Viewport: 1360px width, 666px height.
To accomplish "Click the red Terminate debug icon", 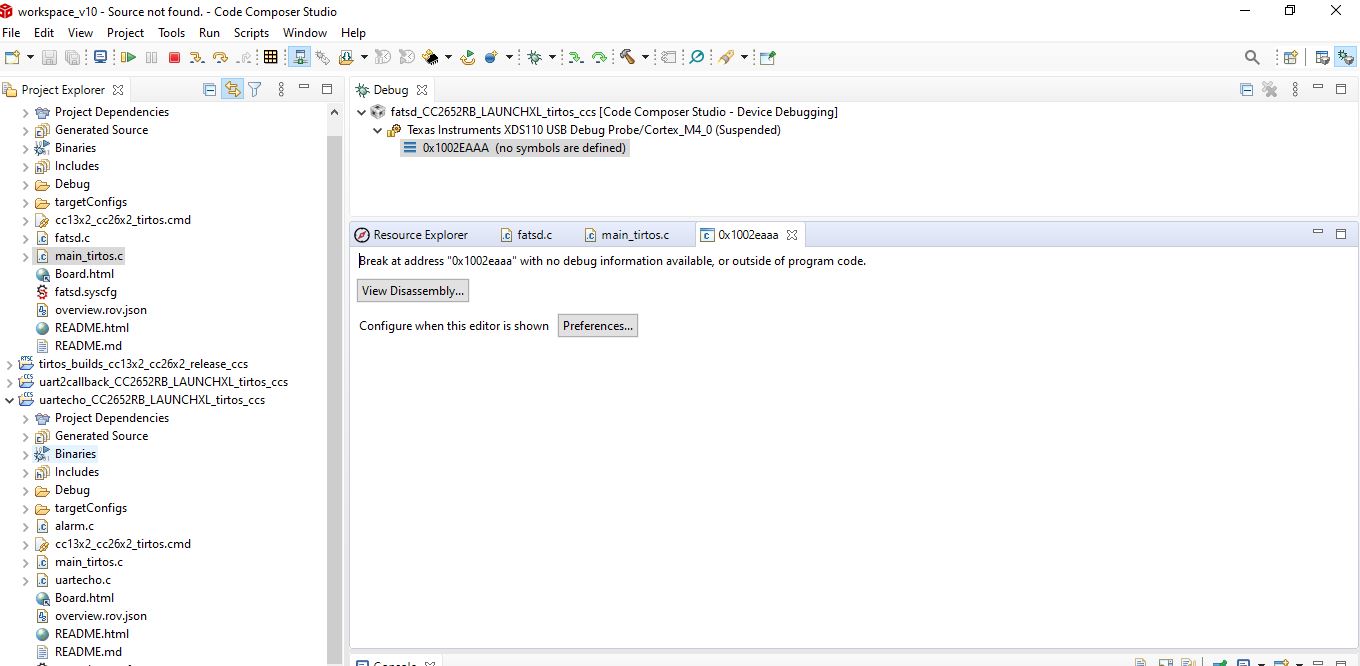I will [x=174, y=57].
